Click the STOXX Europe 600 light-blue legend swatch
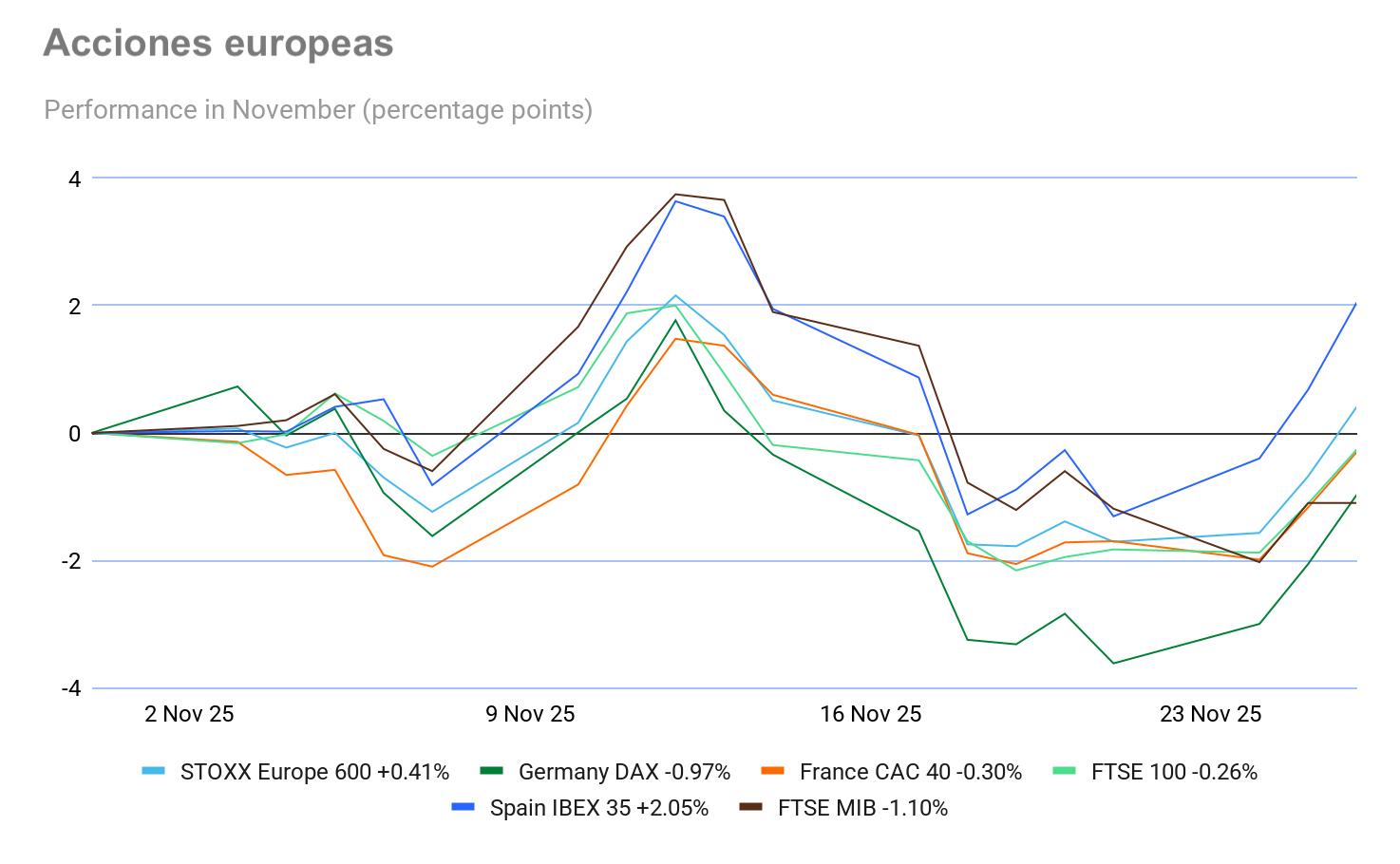1400x864 pixels. (x=154, y=771)
